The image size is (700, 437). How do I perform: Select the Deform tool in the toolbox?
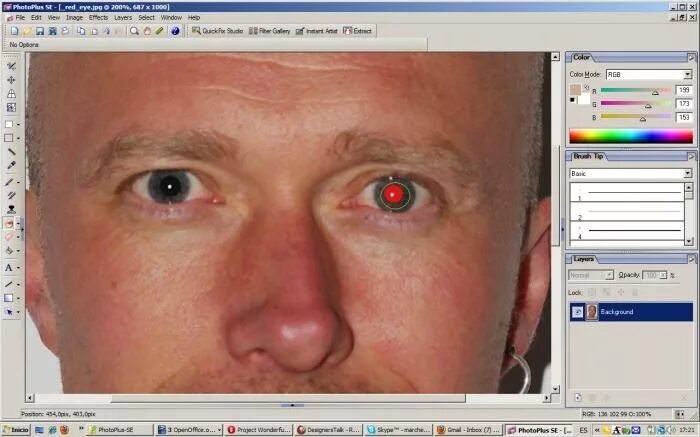pos(11,94)
